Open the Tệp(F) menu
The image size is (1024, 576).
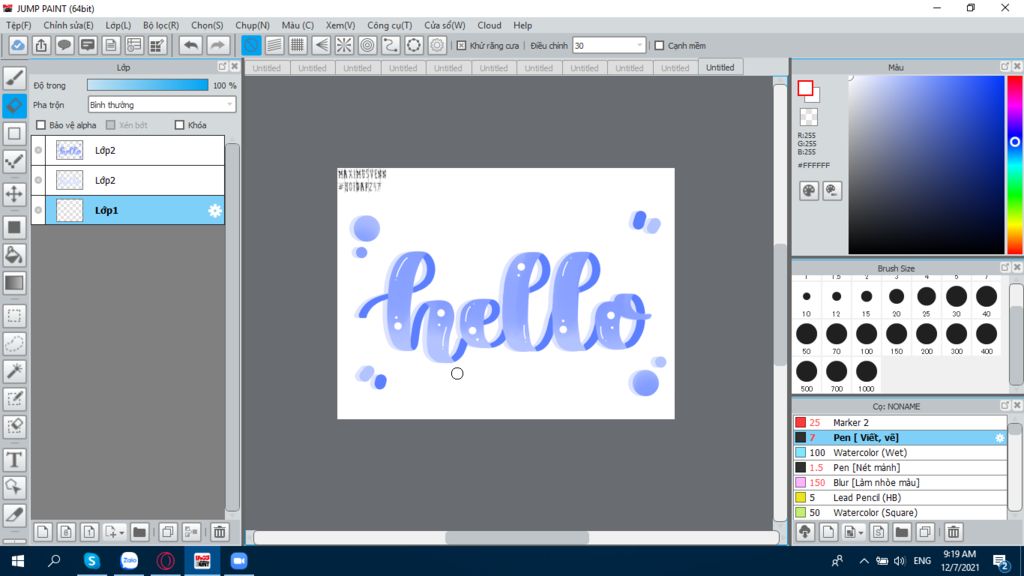point(19,25)
